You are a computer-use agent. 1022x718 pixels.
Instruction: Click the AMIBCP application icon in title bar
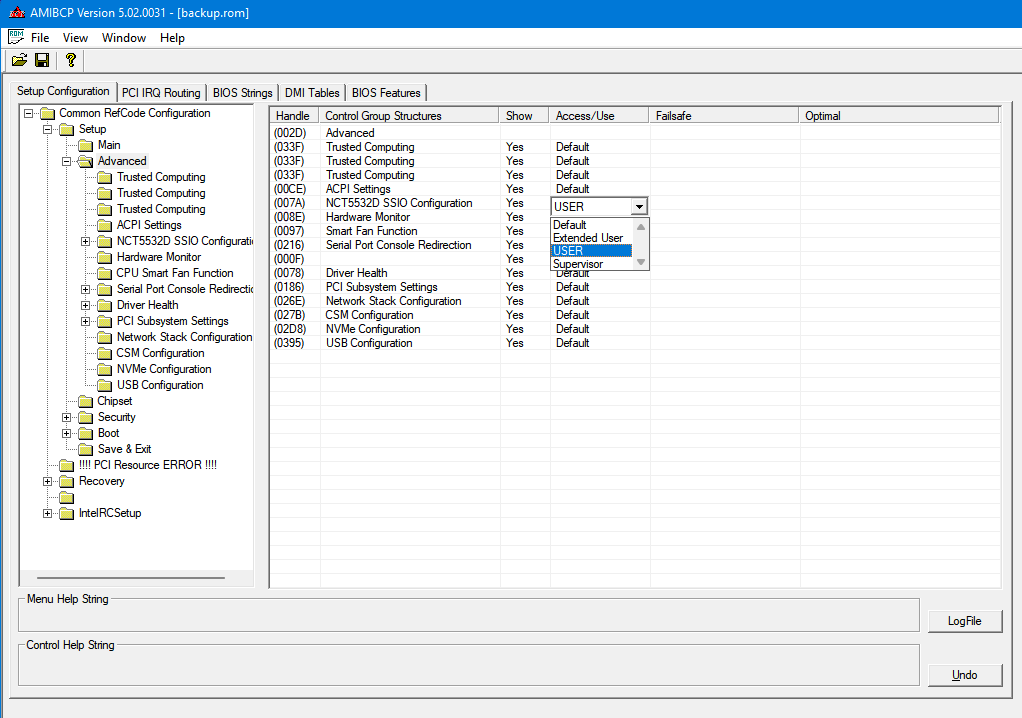click(x=17, y=12)
